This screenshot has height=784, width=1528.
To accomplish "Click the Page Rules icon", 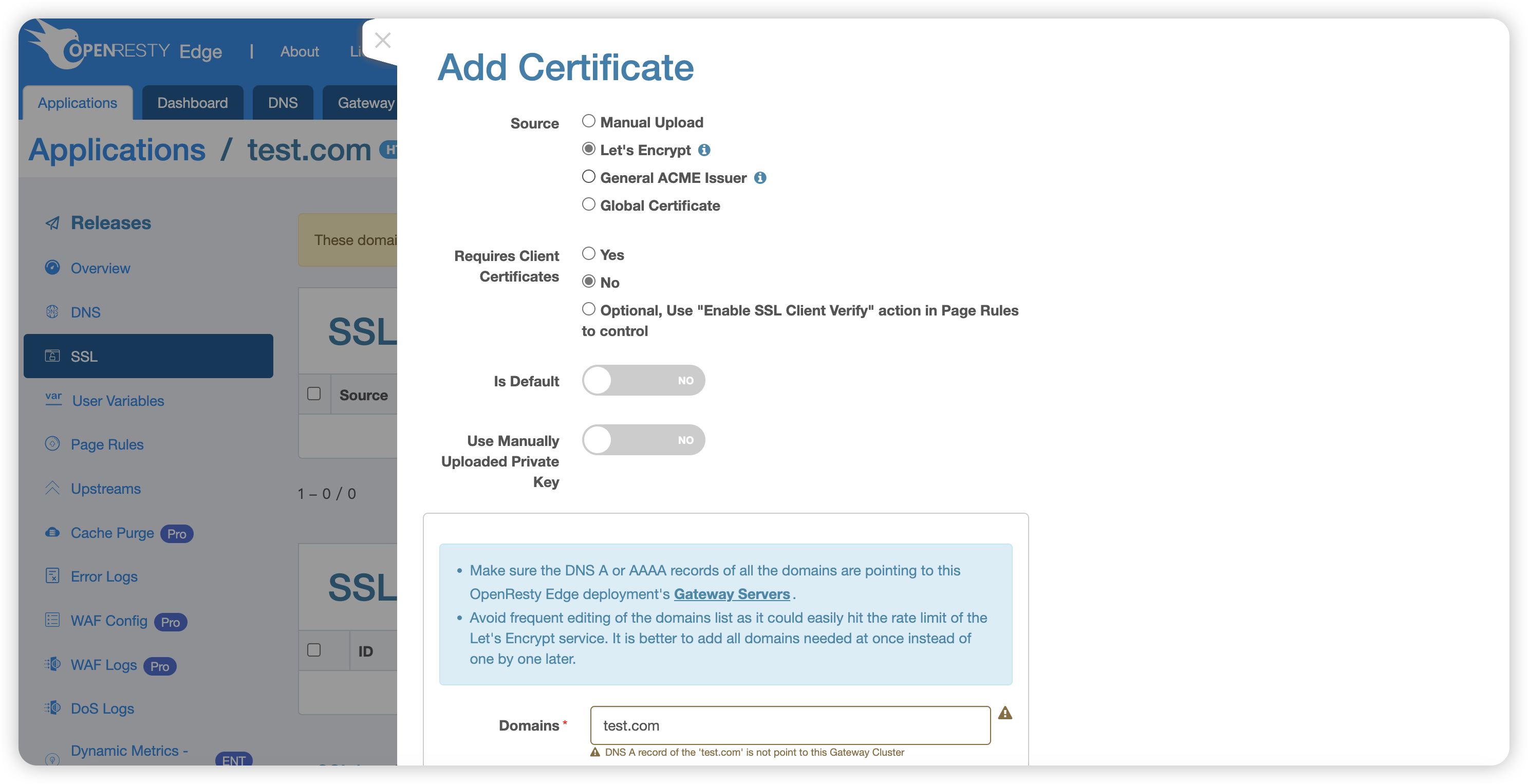I will click(x=53, y=443).
